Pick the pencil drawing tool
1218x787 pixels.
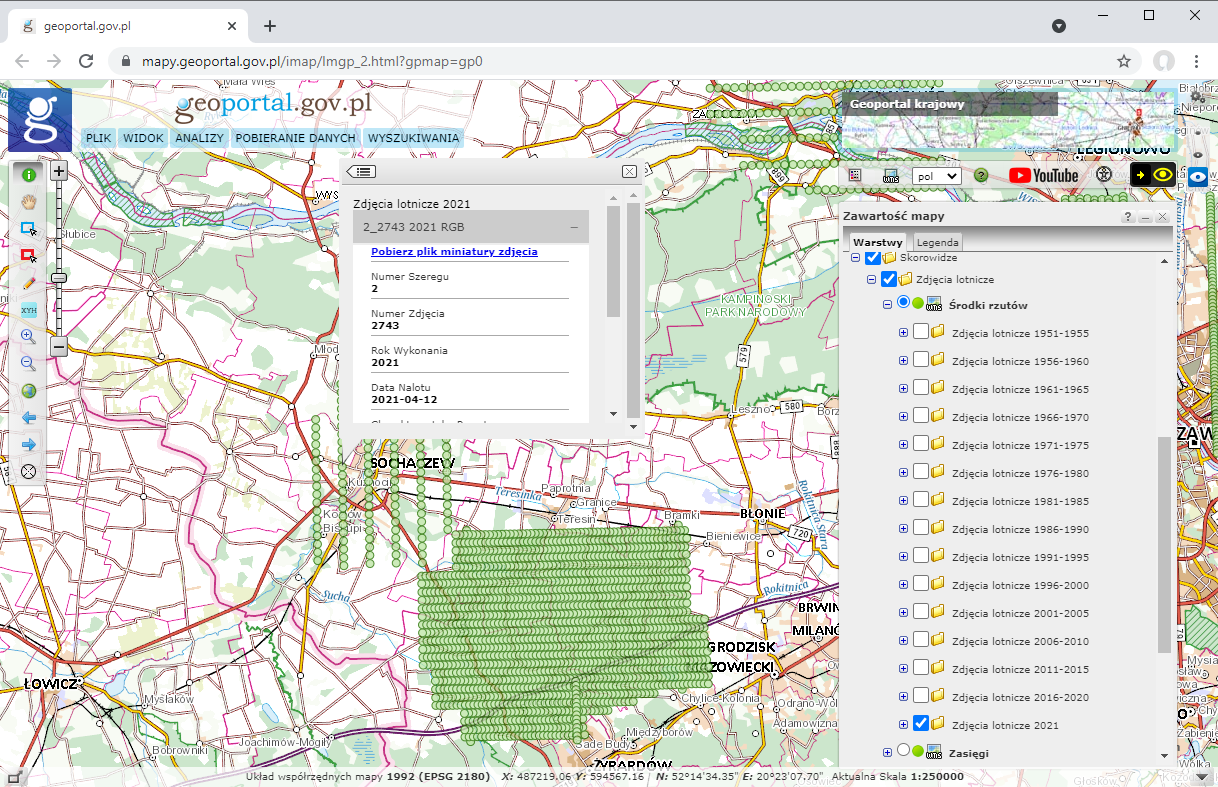[x=29, y=283]
